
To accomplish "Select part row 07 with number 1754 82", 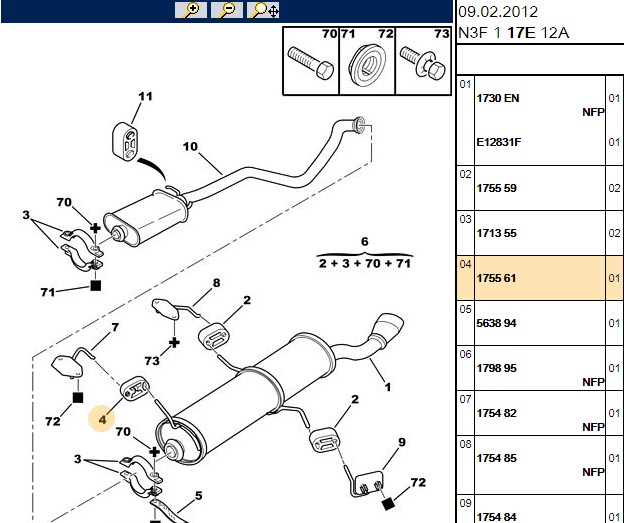I will tap(539, 413).
